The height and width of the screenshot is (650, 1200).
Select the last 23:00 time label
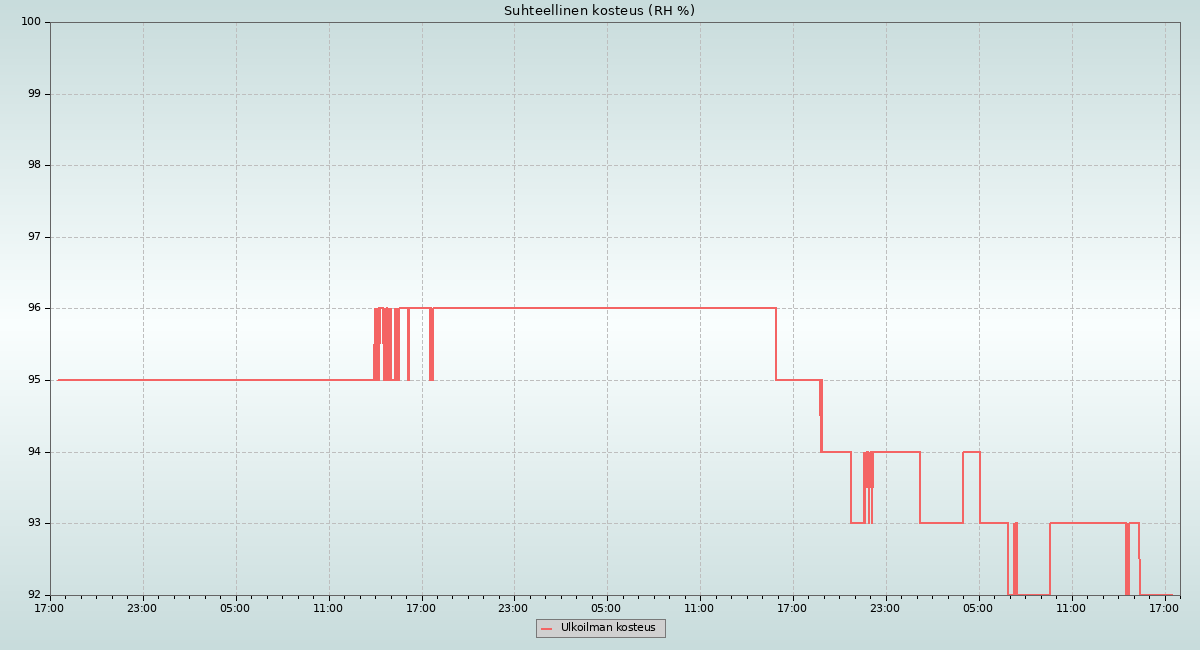[x=885, y=608]
